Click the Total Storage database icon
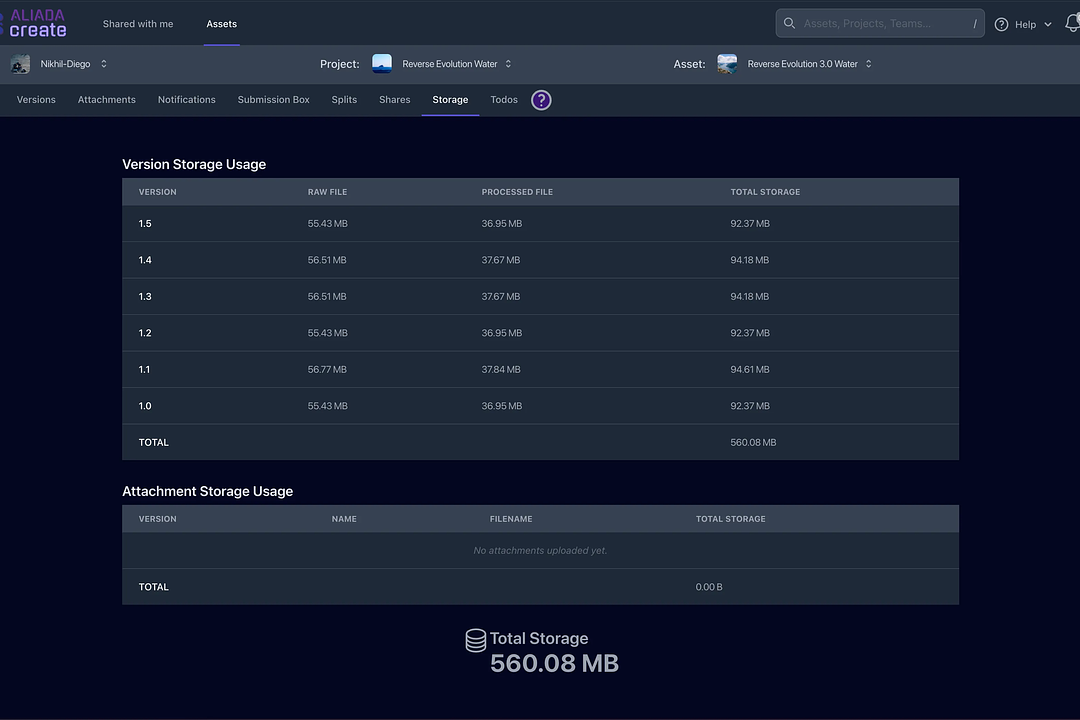 click(x=476, y=640)
